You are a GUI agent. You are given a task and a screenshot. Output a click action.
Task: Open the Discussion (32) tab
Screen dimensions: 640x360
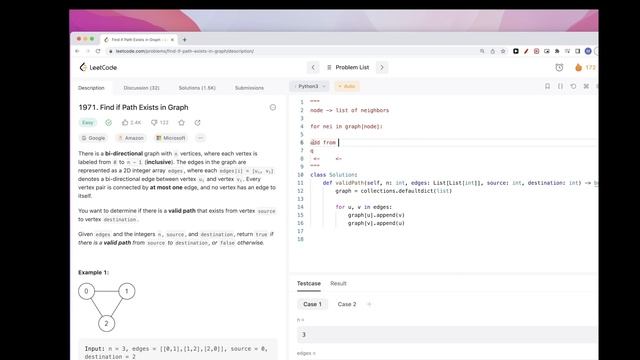point(142,88)
